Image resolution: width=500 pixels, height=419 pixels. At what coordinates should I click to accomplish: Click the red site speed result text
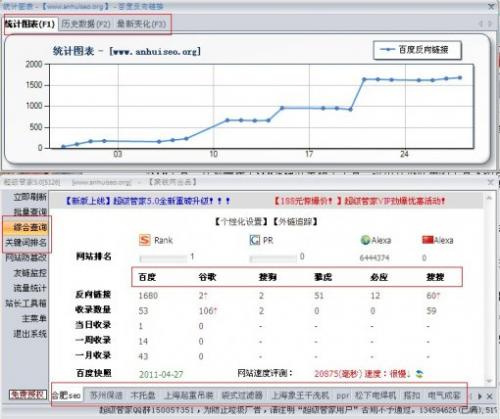click(362, 374)
